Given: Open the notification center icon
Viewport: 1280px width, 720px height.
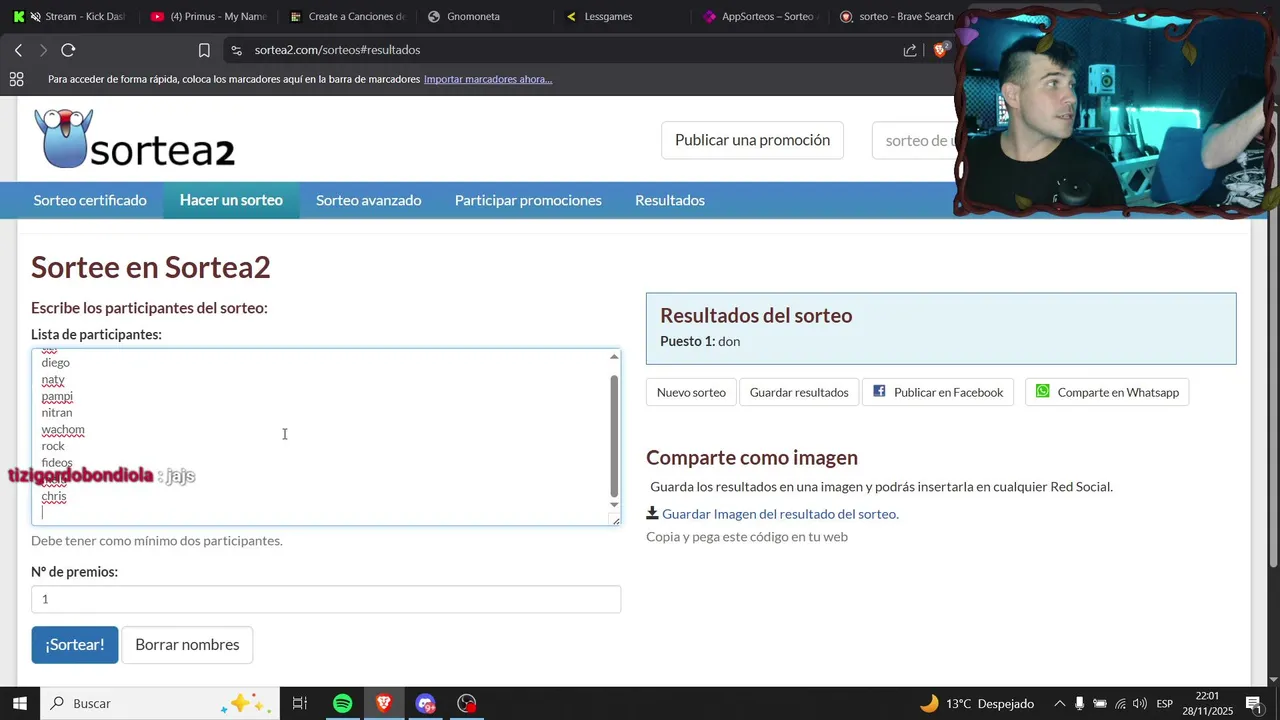Looking at the screenshot, I should tap(1253, 703).
